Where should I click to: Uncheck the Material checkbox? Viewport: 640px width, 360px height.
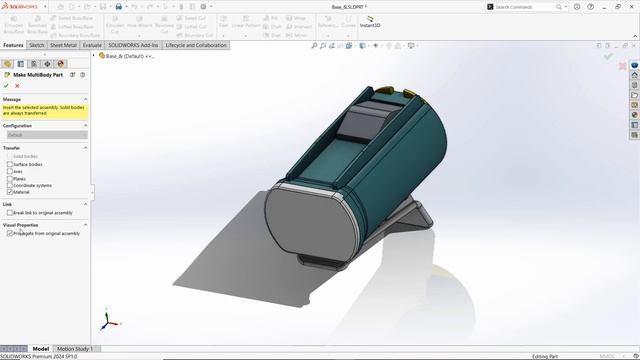9,192
